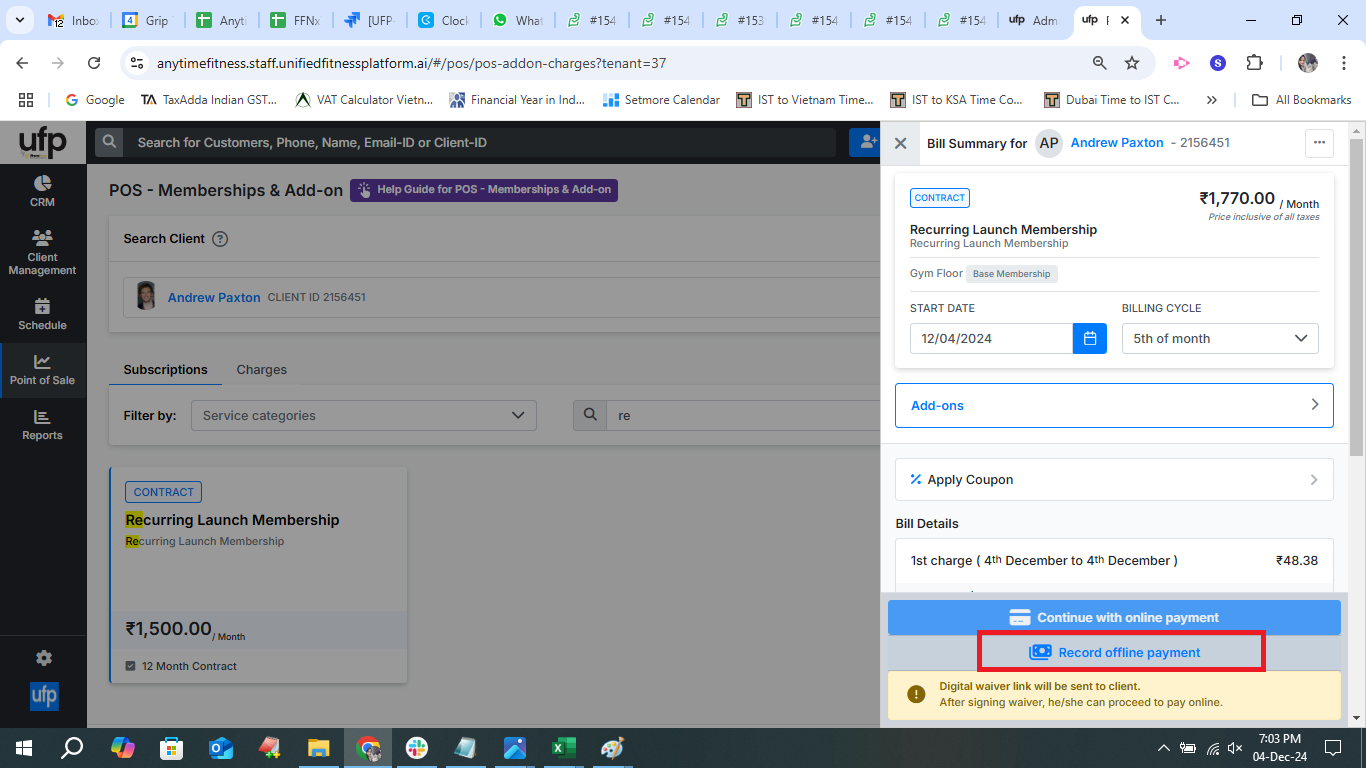
Task: Click Record offline payment button
Action: click(1120, 652)
